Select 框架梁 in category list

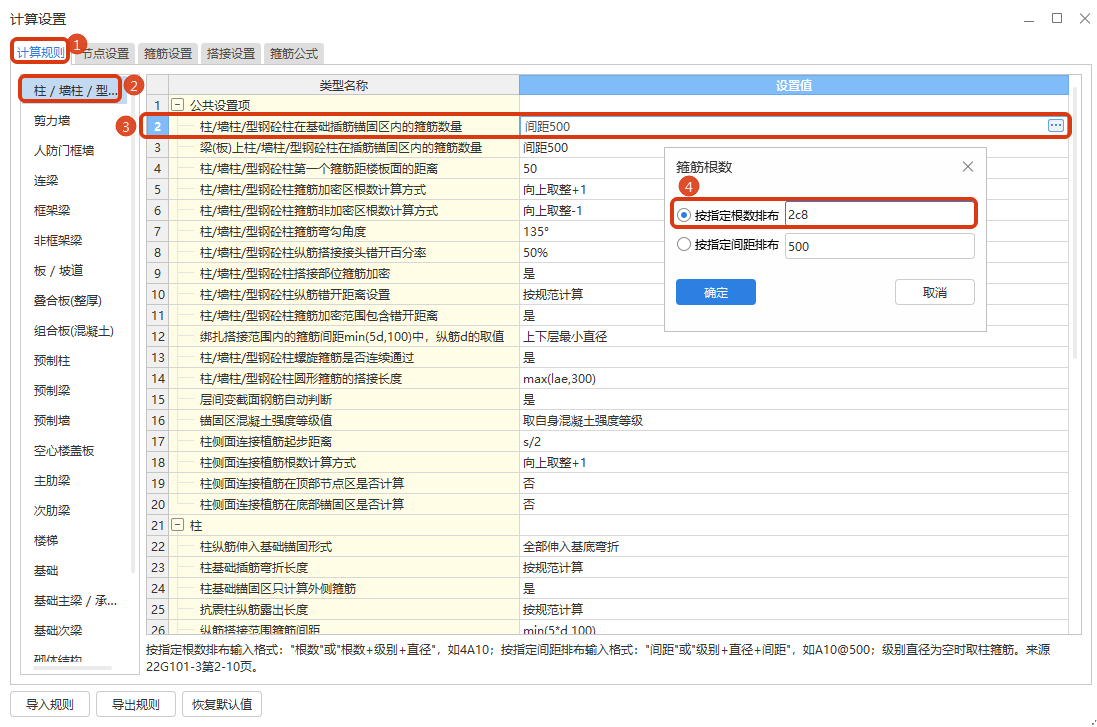pyautogui.click(x=52, y=210)
